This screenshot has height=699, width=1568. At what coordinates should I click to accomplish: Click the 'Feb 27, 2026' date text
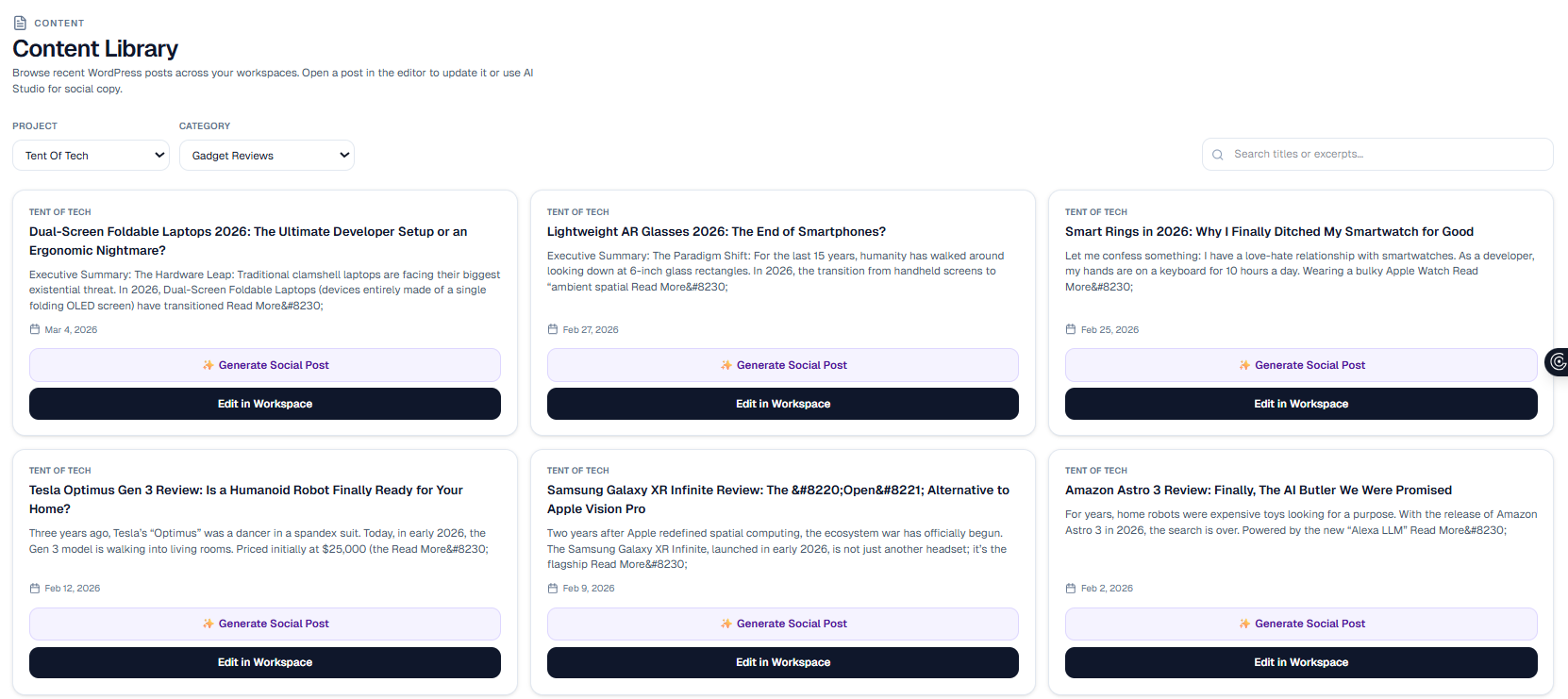[x=591, y=330]
